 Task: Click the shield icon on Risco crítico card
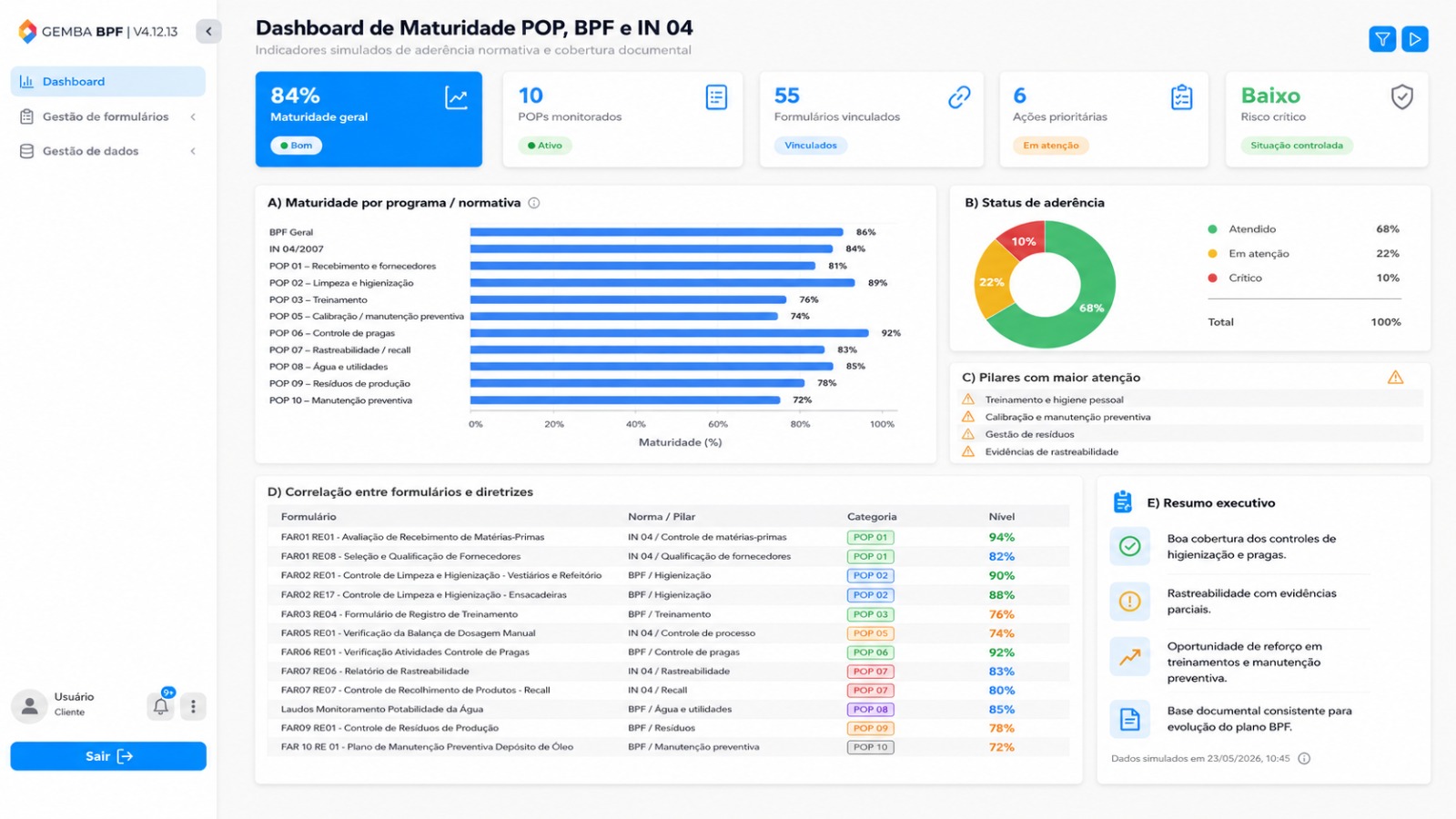pyautogui.click(x=1402, y=97)
